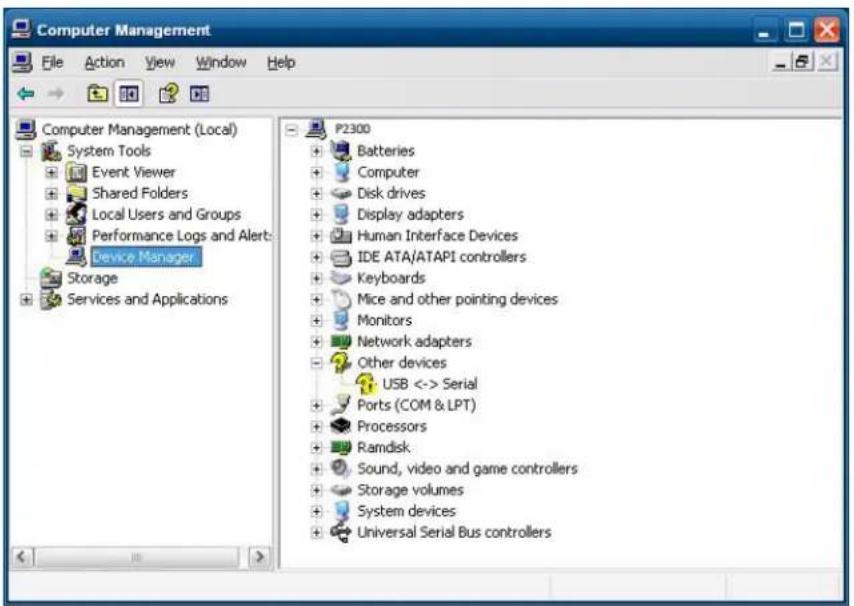The image size is (854, 606).
Task: Click the Event Viewer icon in tree
Action: click(x=76, y=173)
